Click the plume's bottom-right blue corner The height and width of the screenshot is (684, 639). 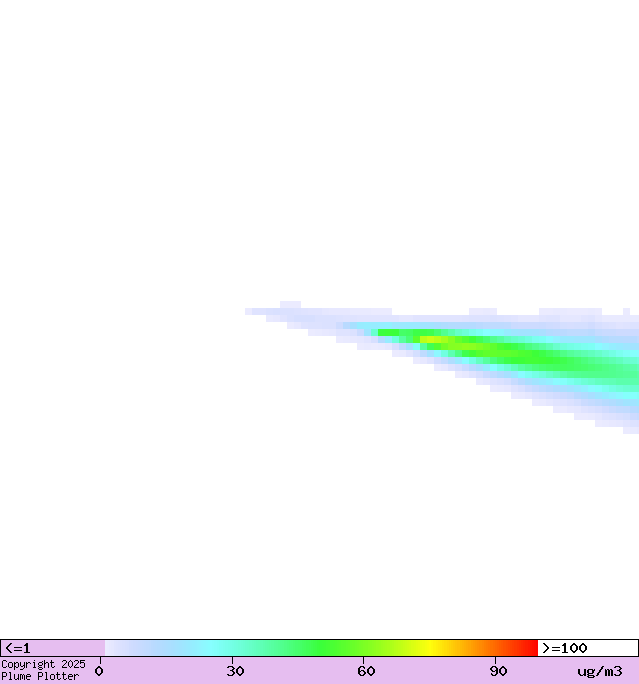click(x=631, y=429)
